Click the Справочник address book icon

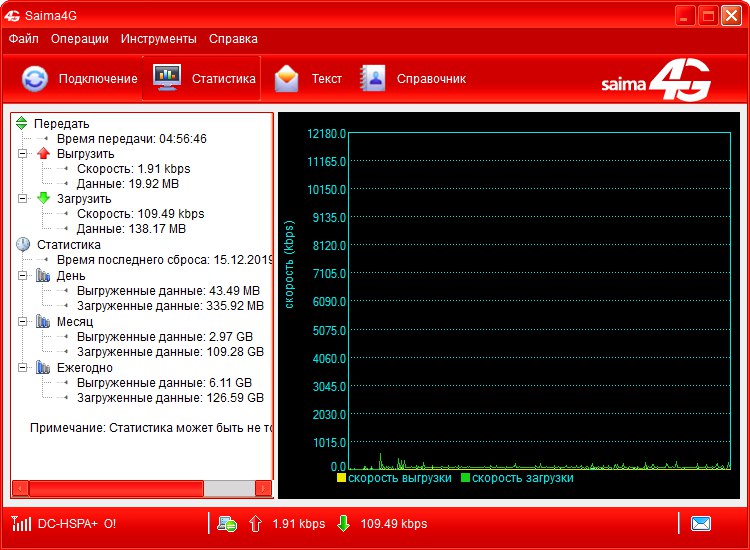click(x=373, y=78)
